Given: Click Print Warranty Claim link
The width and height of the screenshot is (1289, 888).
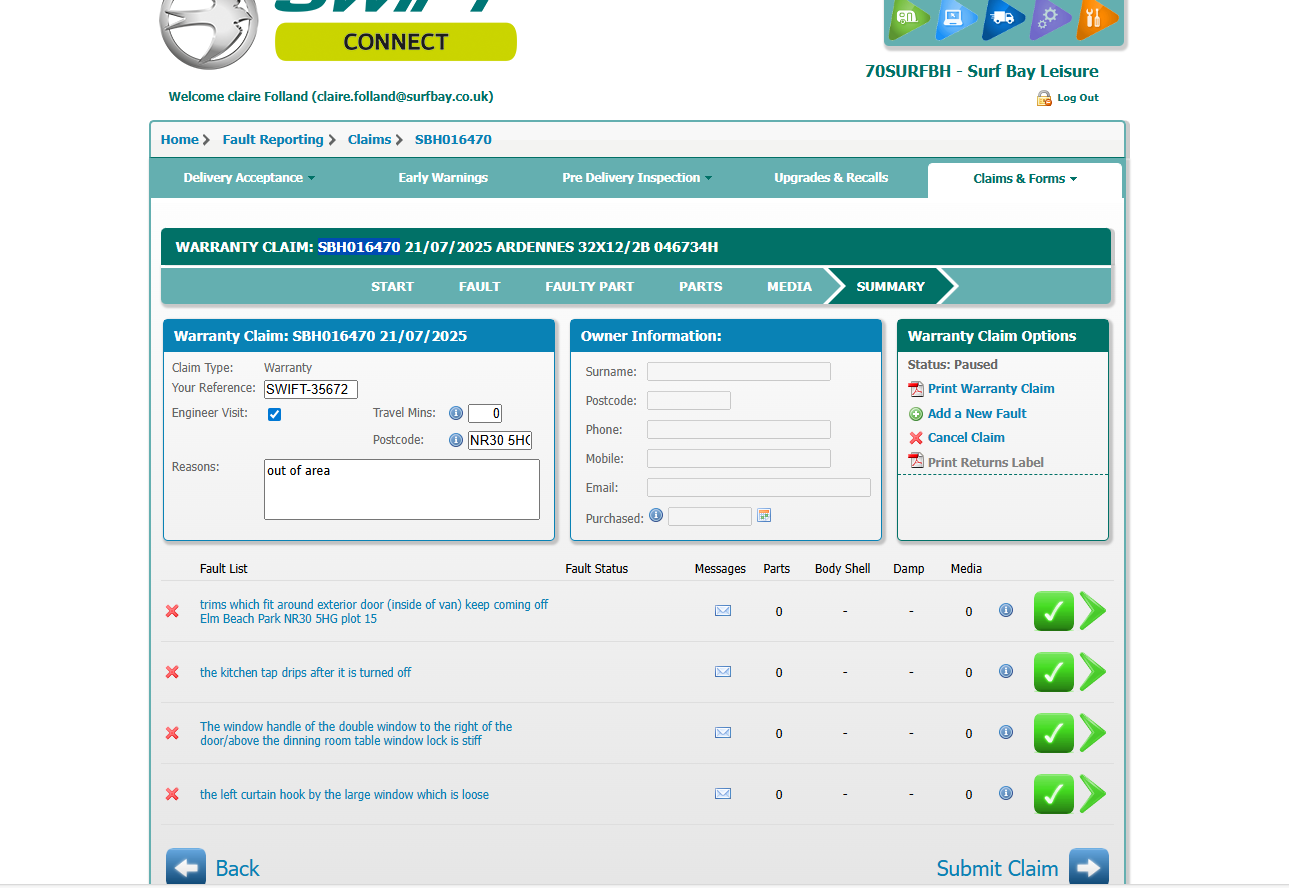Looking at the screenshot, I should [x=991, y=389].
